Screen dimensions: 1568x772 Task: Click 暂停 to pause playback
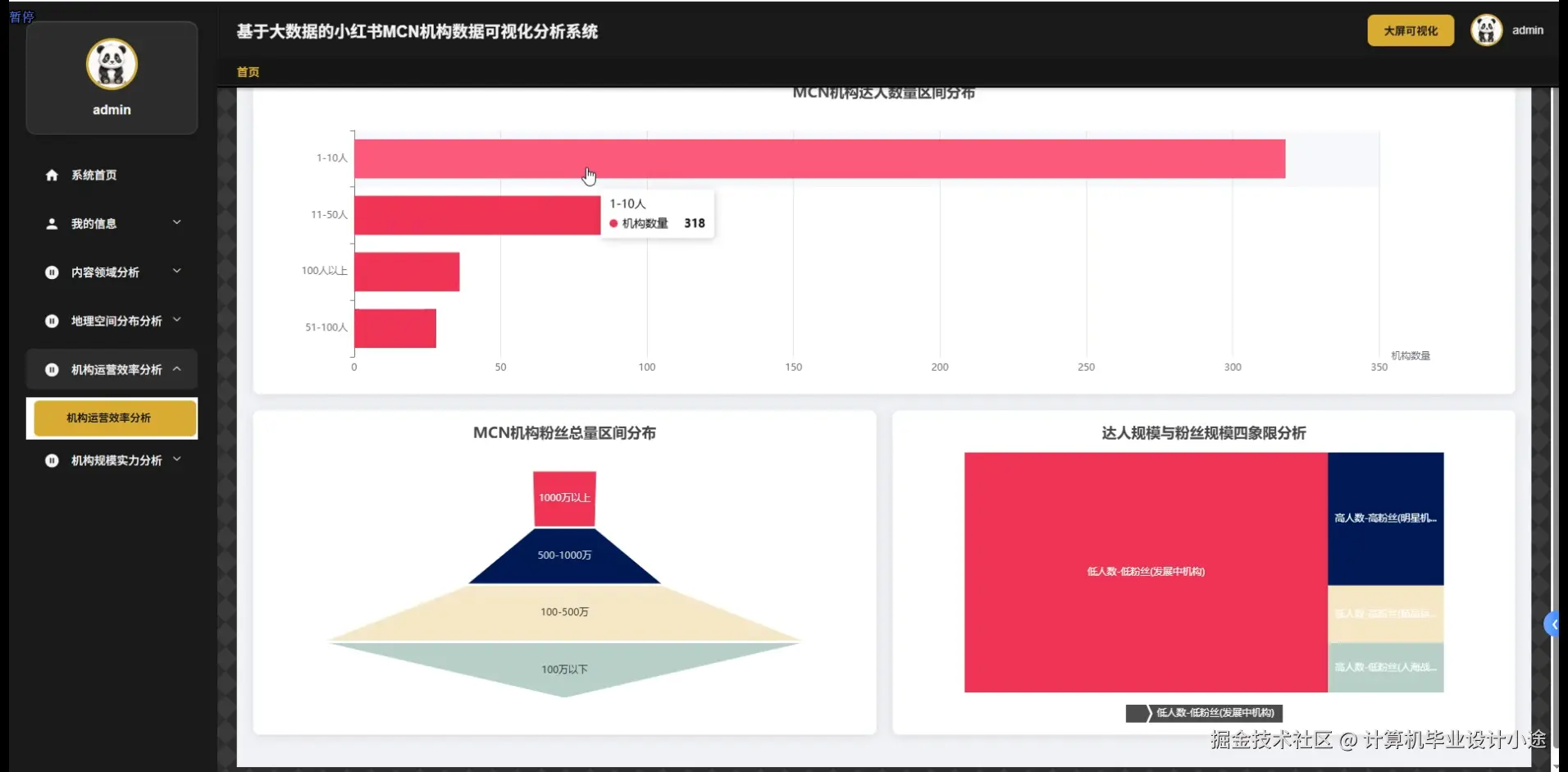tap(22, 16)
